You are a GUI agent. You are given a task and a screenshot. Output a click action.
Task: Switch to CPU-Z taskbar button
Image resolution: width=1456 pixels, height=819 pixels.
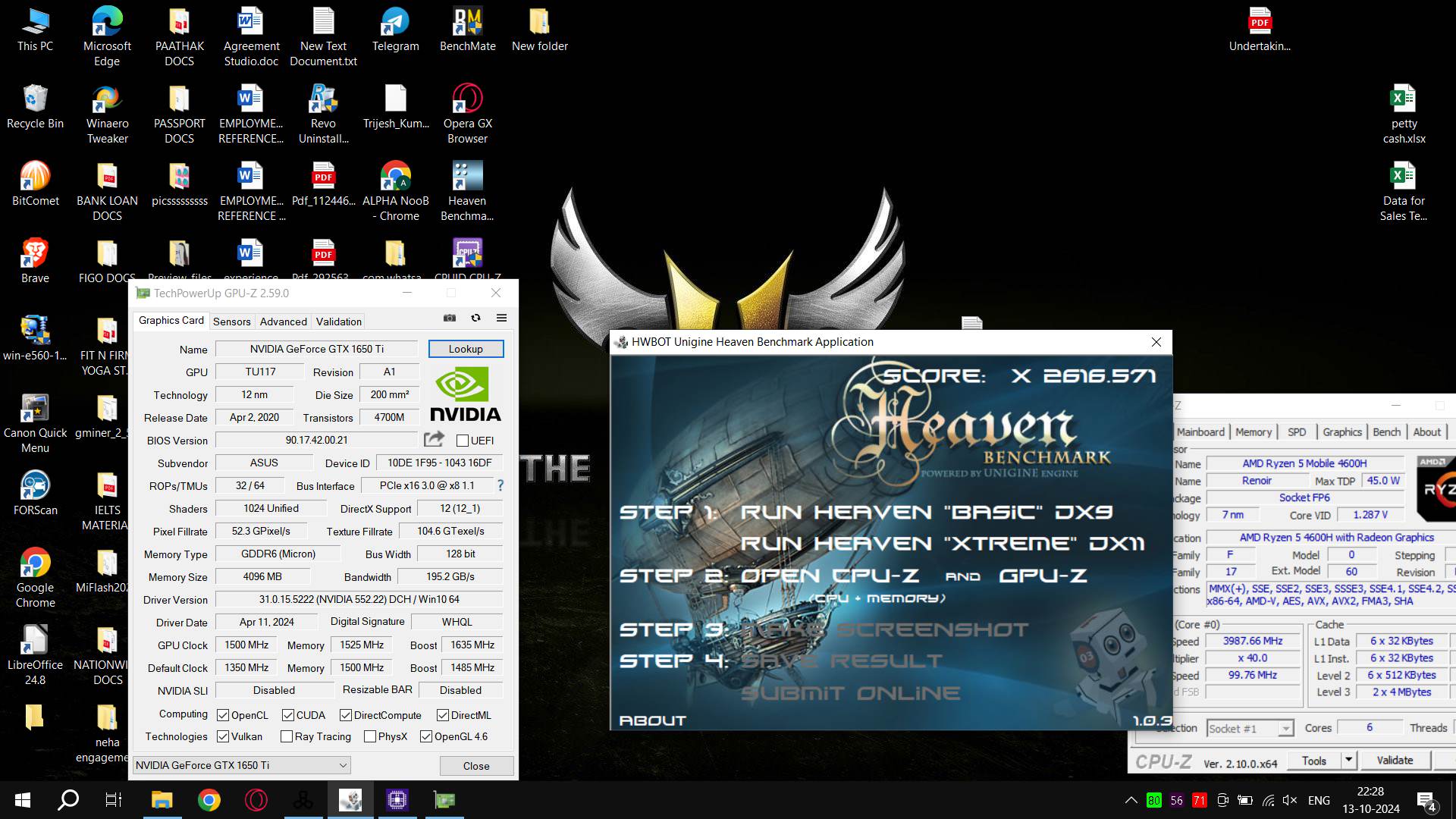coord(397,800)
